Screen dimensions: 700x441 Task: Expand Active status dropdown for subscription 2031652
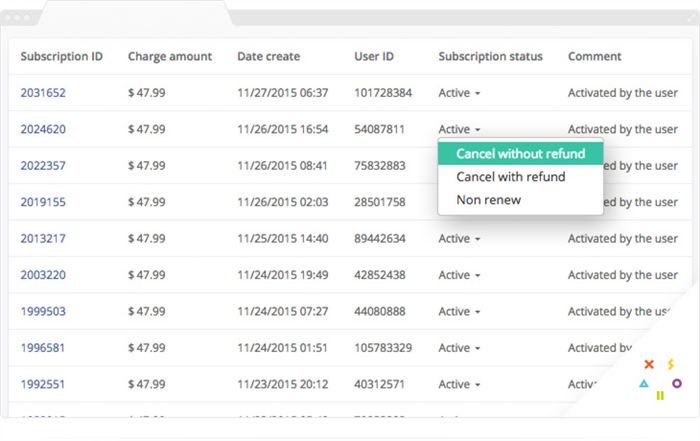[x=459, y=93]
